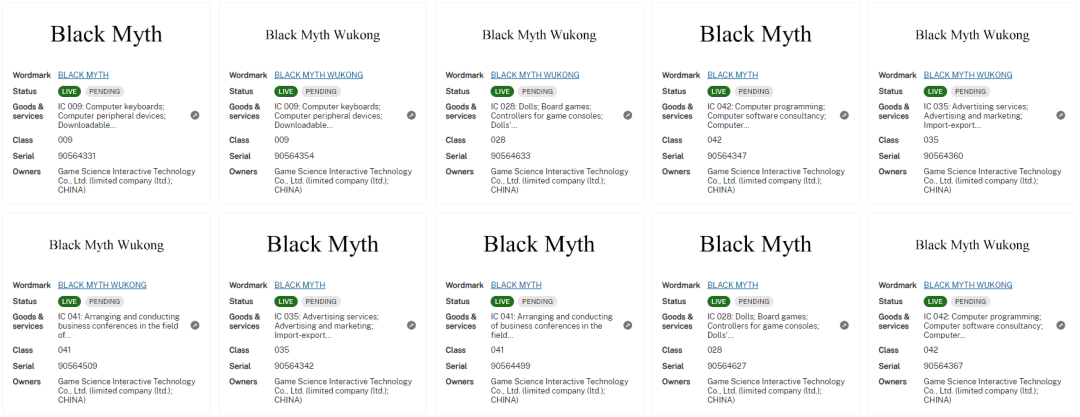Image resolution: width=1080 pixels, height=417 pixels.
Task: Click Black Myth mark image above serial 90564627
Action: point(756,244)
